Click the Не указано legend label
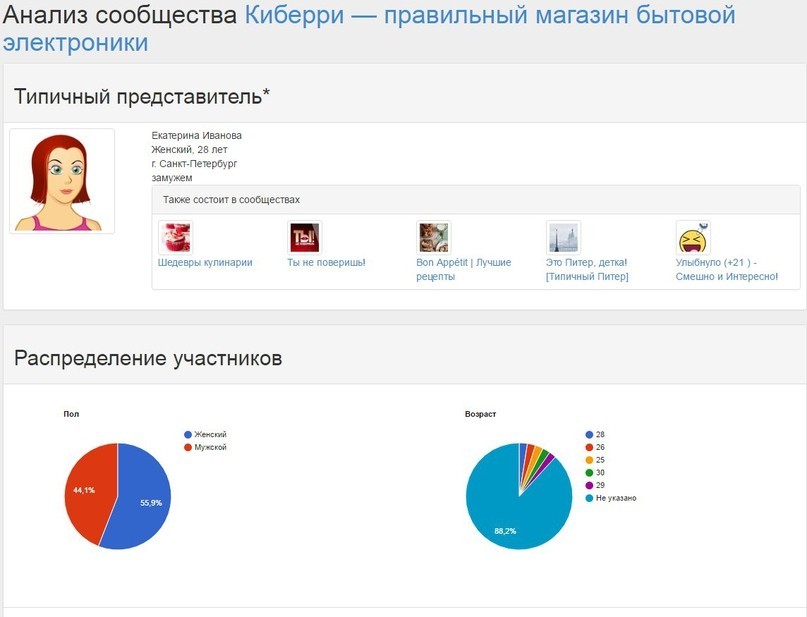Image resolution: width=807 pixels, height=617 pixels. [x=616, y=498]
